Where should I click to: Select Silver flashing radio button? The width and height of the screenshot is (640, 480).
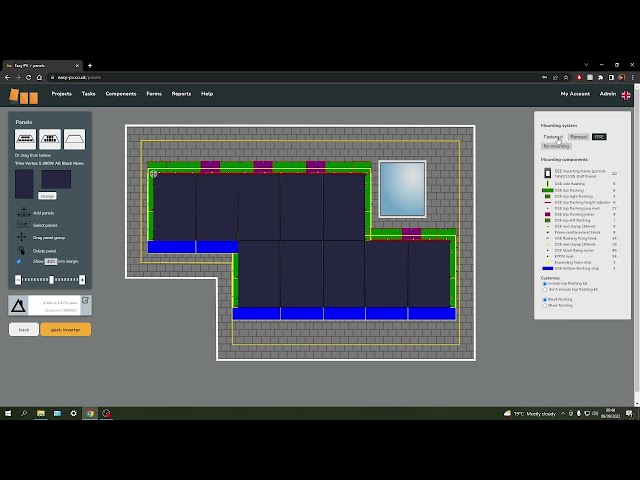click(544, 305)
